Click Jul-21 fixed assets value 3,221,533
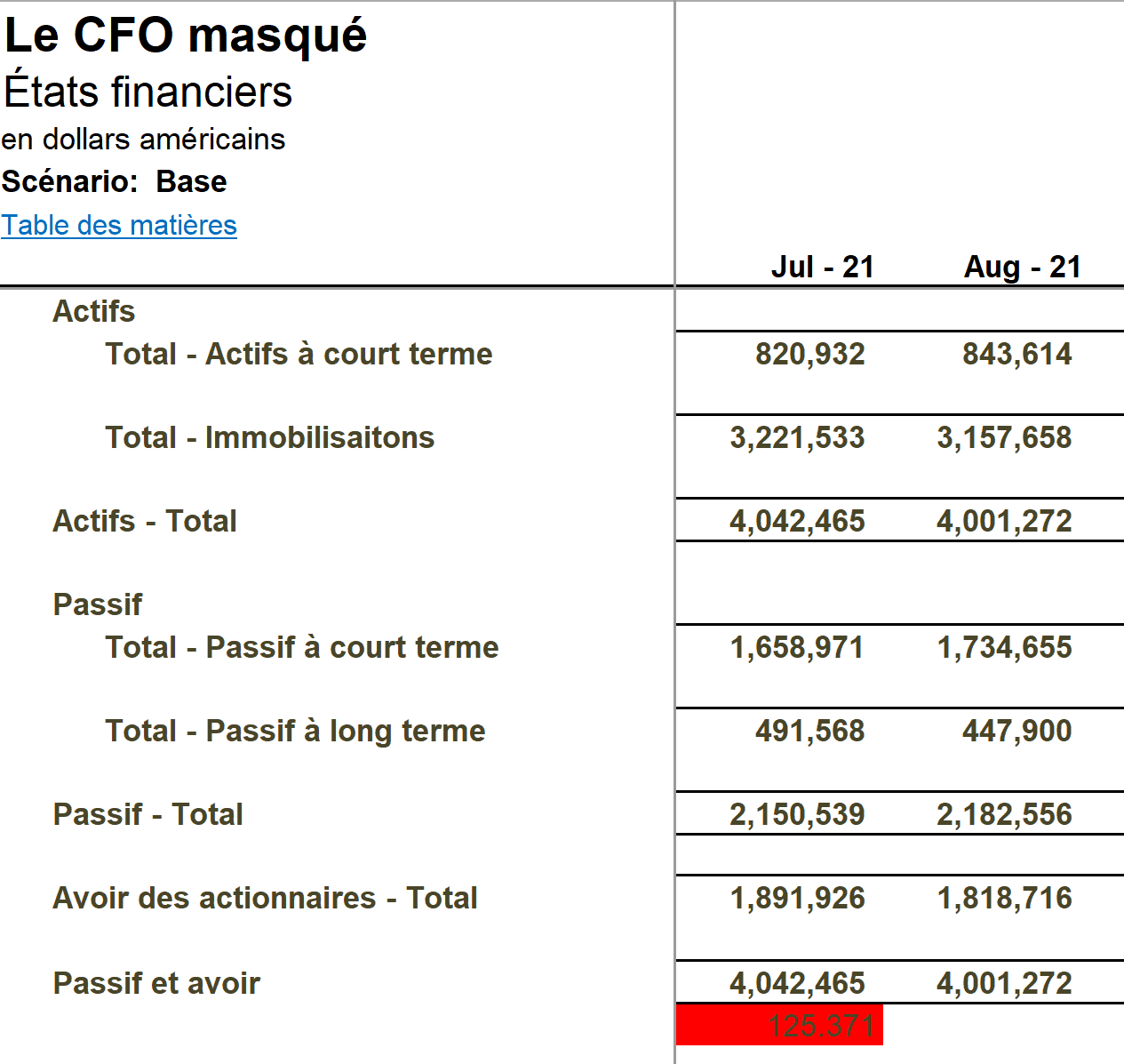 point(797,437)
